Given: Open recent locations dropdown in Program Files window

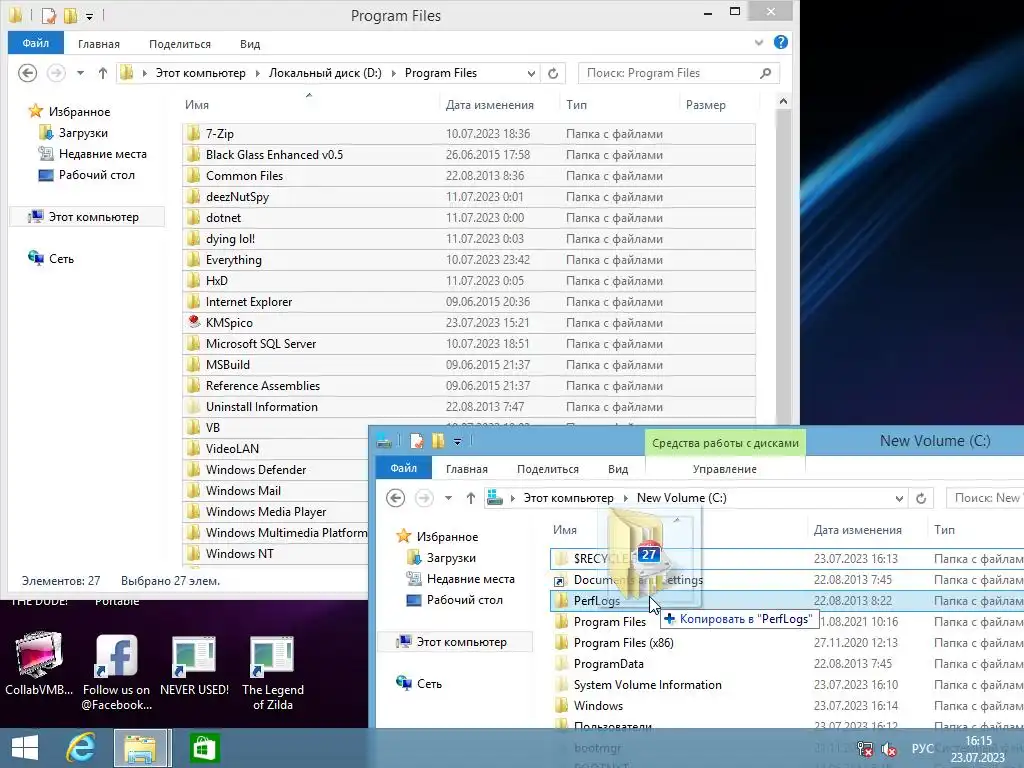Looking at the screenshot, I should 80,73.
